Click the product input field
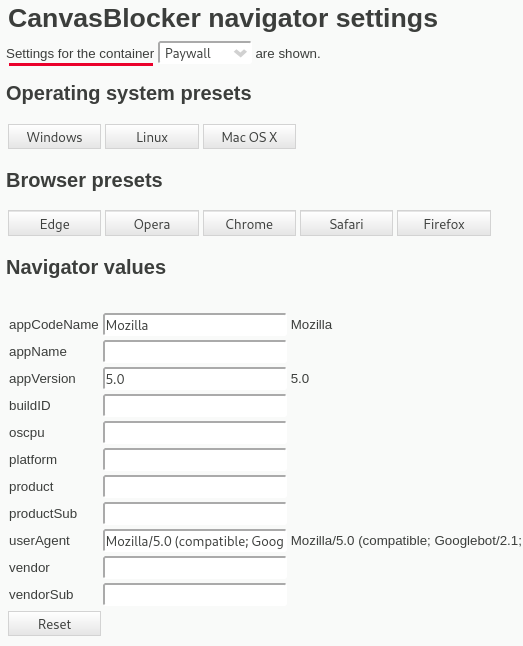This screenshot has height=646, width=523. click(x=195, y=487)
